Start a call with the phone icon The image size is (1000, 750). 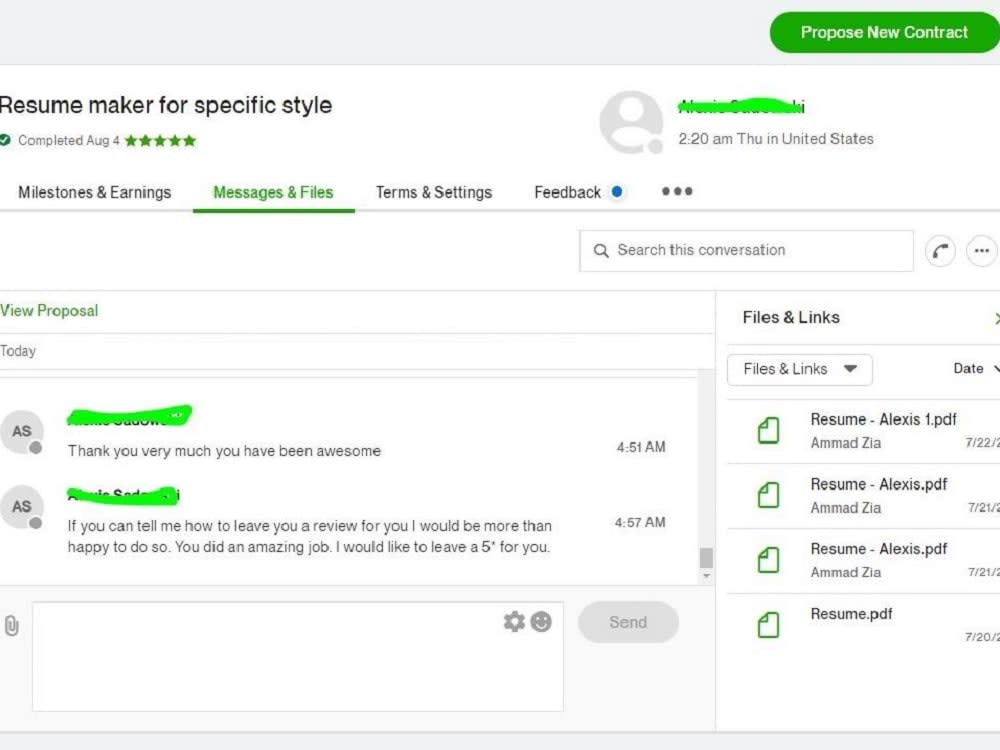[x=940, y=251]
